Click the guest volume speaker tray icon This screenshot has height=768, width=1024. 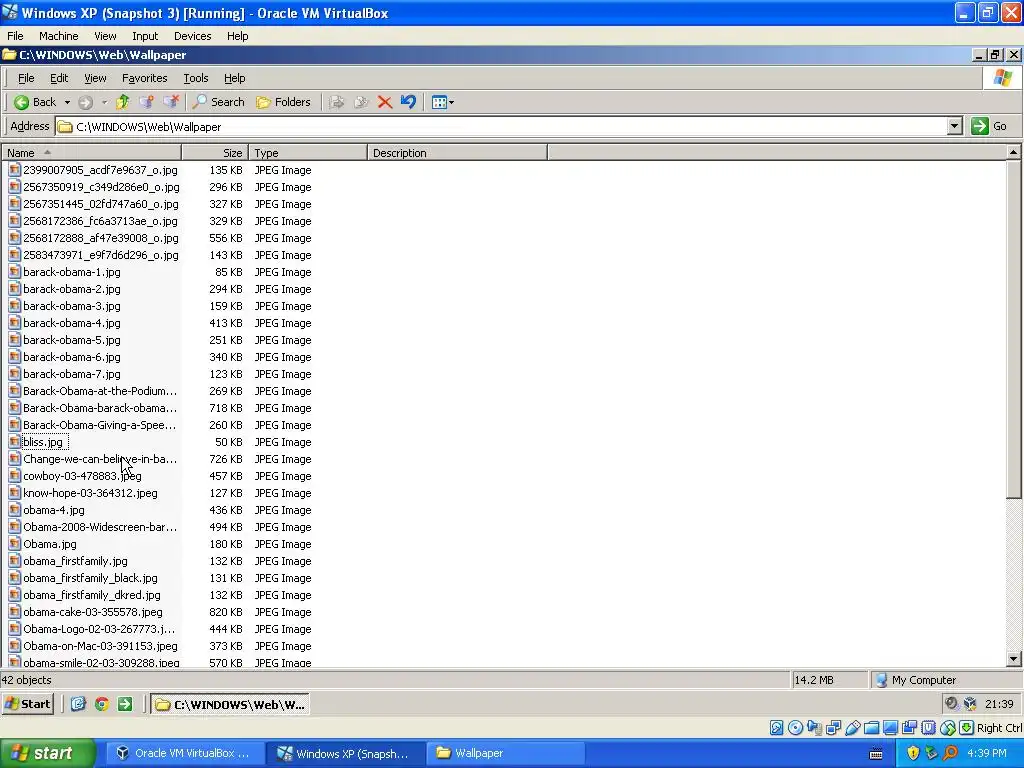[x=952, y=703]
